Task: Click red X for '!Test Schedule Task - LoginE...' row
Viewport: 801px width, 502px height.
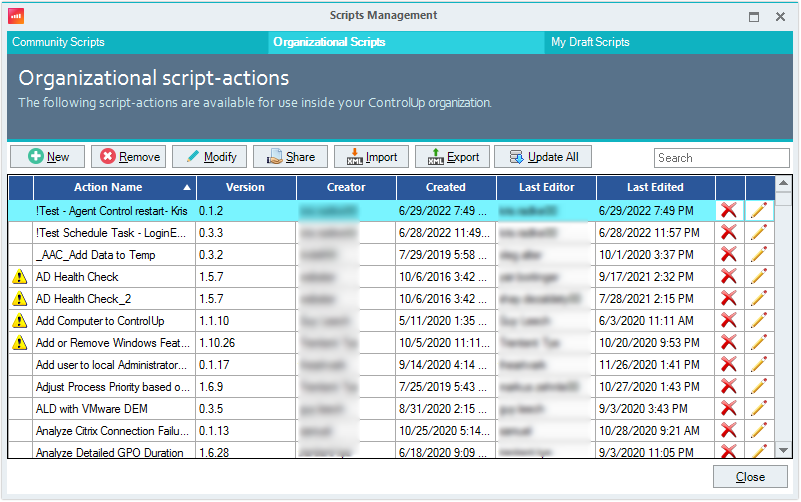Action: click(729, 232)
